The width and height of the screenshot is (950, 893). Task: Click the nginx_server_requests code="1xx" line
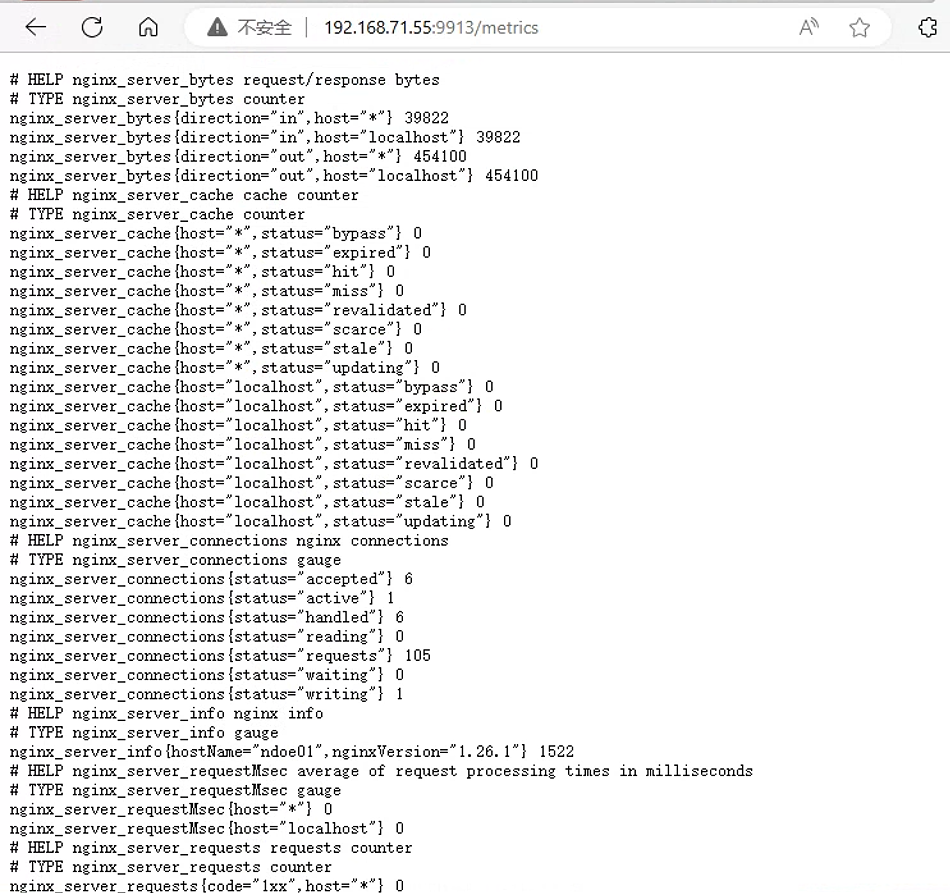207,885
